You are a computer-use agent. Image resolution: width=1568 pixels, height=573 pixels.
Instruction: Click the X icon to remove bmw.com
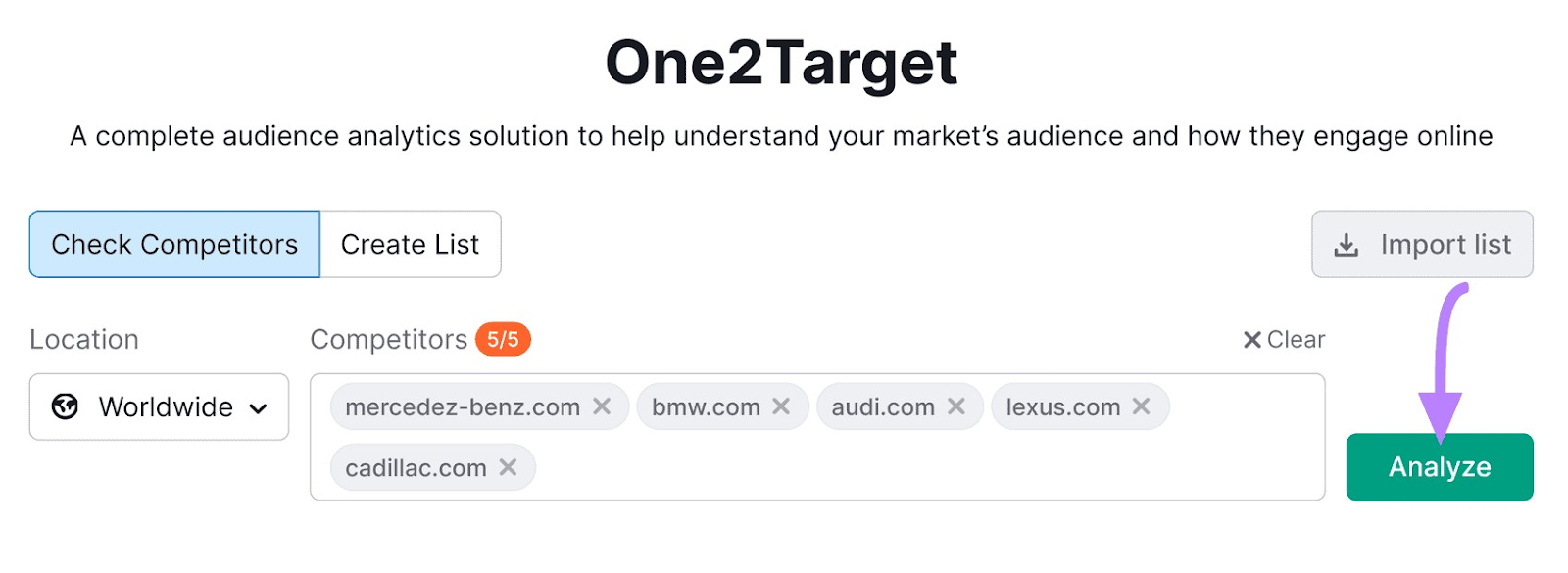(781, 406)
